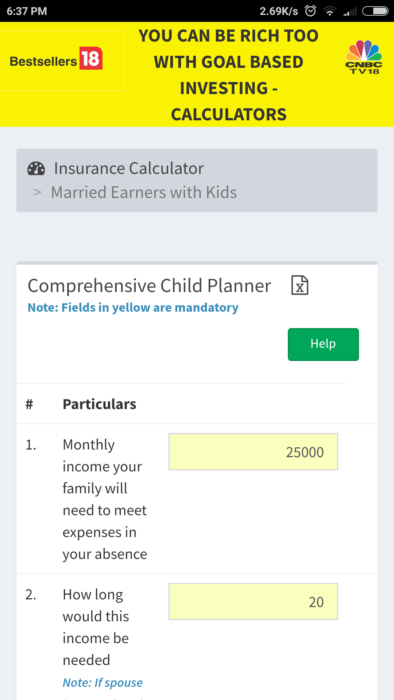
Task: Tap the duration field showing 20
Action: pyautogui.click(x=253, y=601)
